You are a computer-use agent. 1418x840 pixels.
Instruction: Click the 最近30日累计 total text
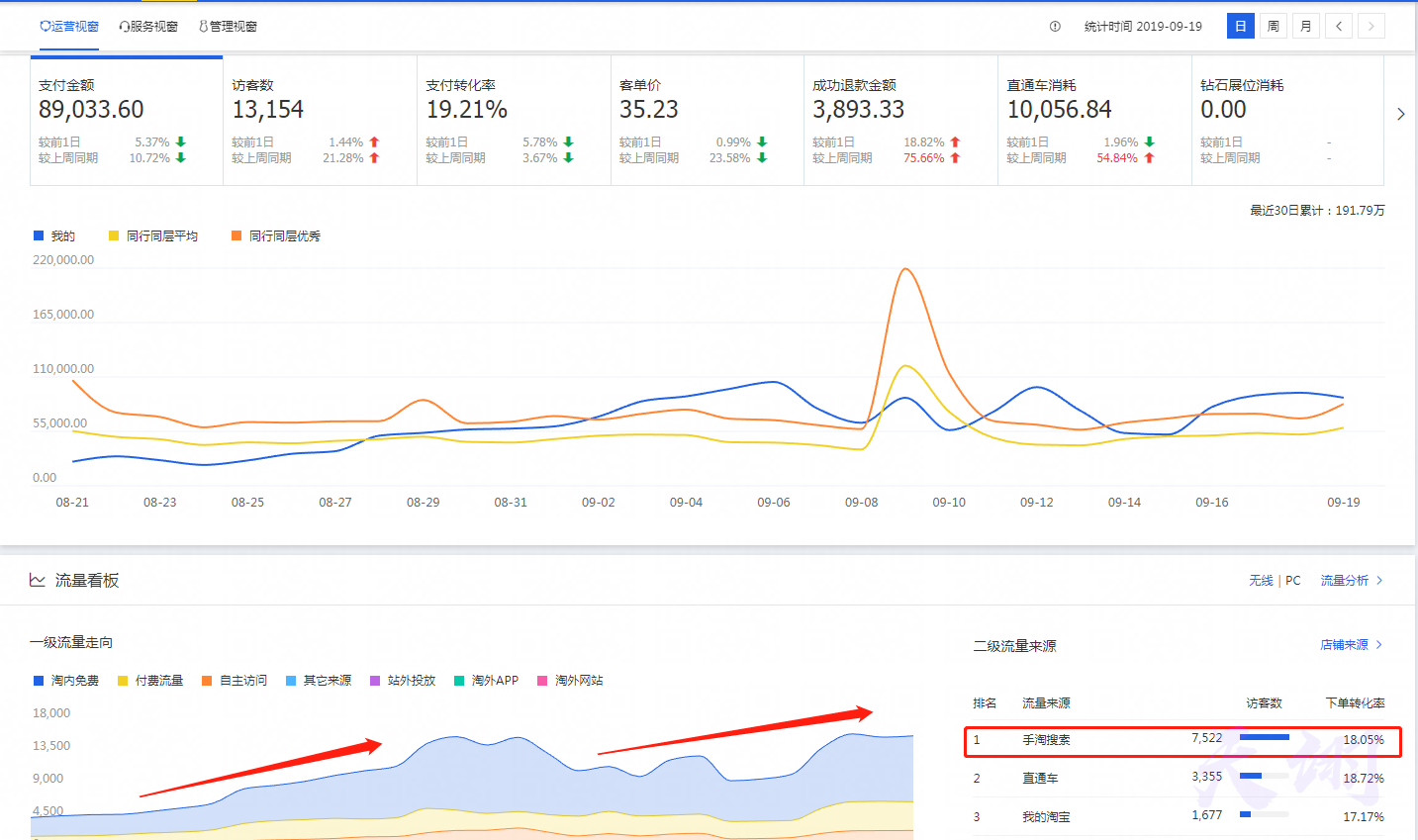coord(1317,211)
